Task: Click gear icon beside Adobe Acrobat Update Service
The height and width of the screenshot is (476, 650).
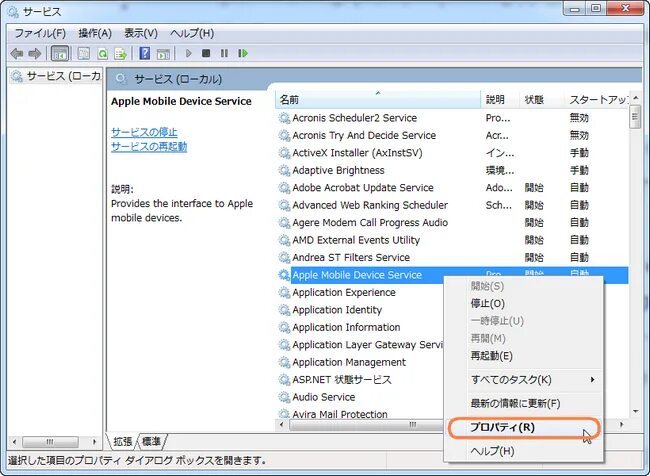Action: pyautogui.click(x=284, y=188)
